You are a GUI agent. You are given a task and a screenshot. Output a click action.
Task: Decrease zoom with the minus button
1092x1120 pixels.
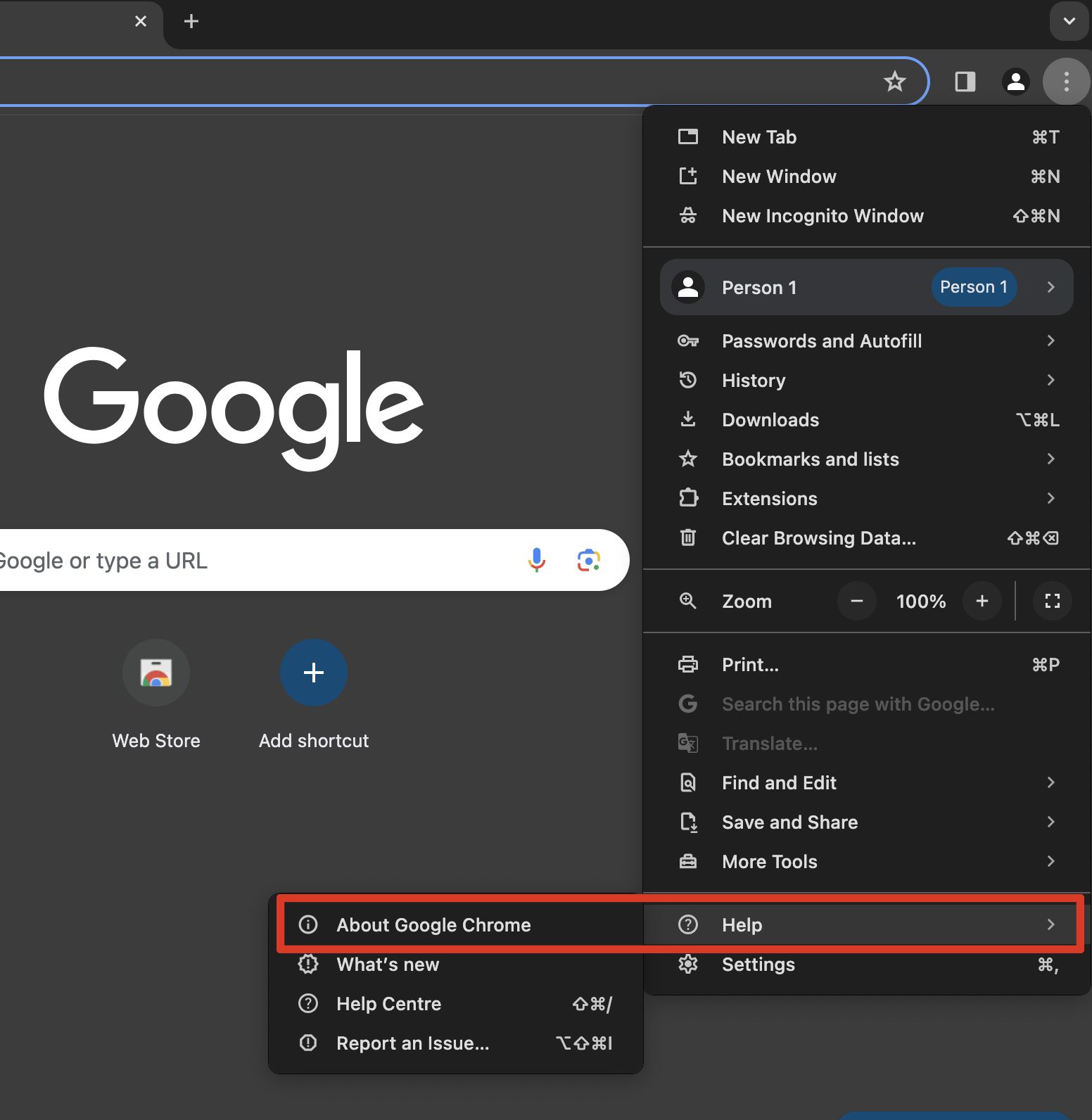point(856,601)
